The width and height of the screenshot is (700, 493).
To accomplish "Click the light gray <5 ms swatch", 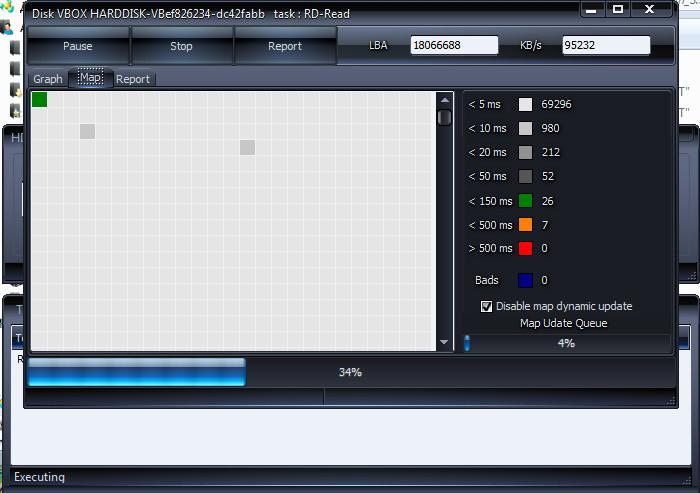I will pyautogui.click(x=525, y=104).
